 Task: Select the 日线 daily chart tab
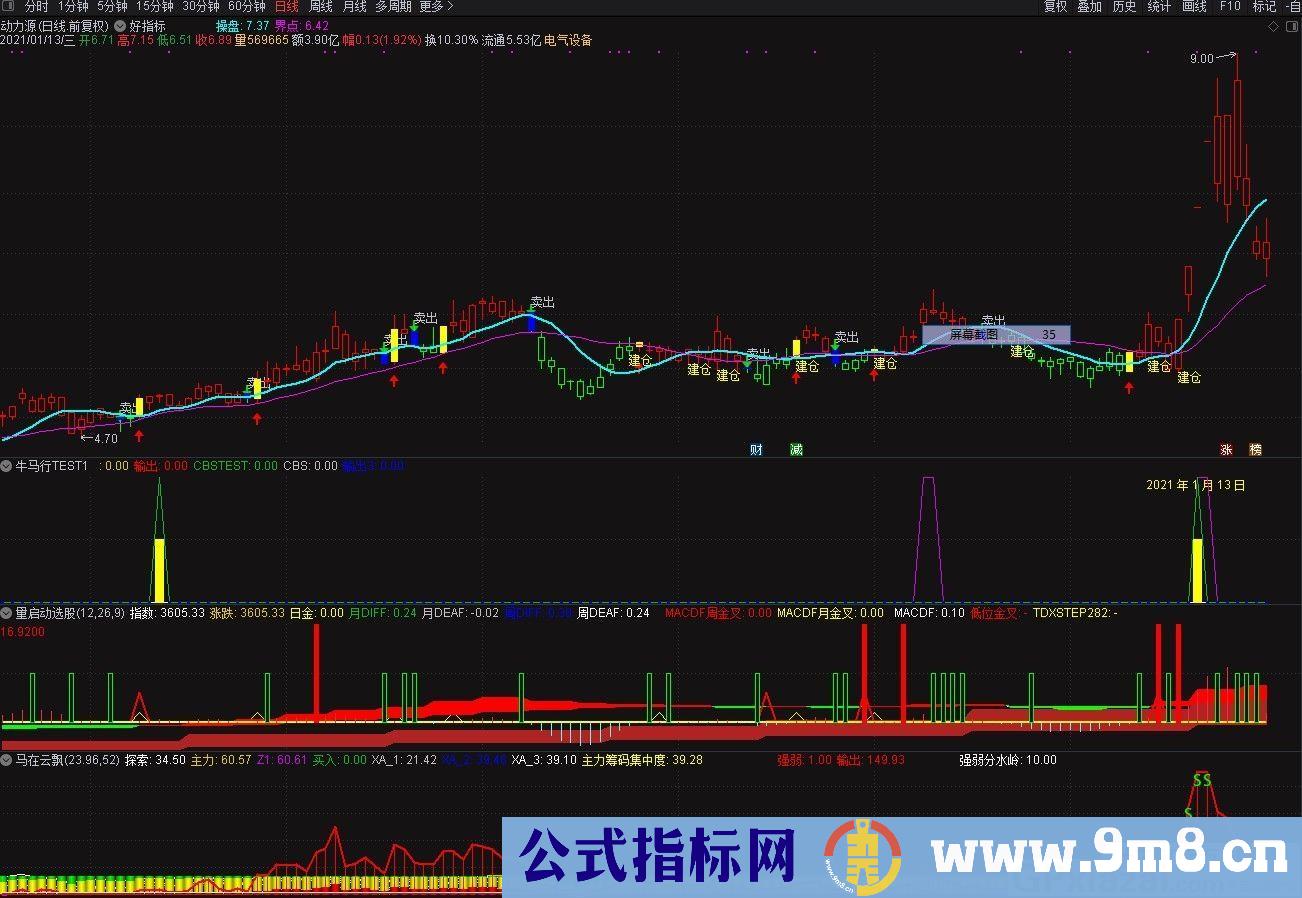pos(286,6)
